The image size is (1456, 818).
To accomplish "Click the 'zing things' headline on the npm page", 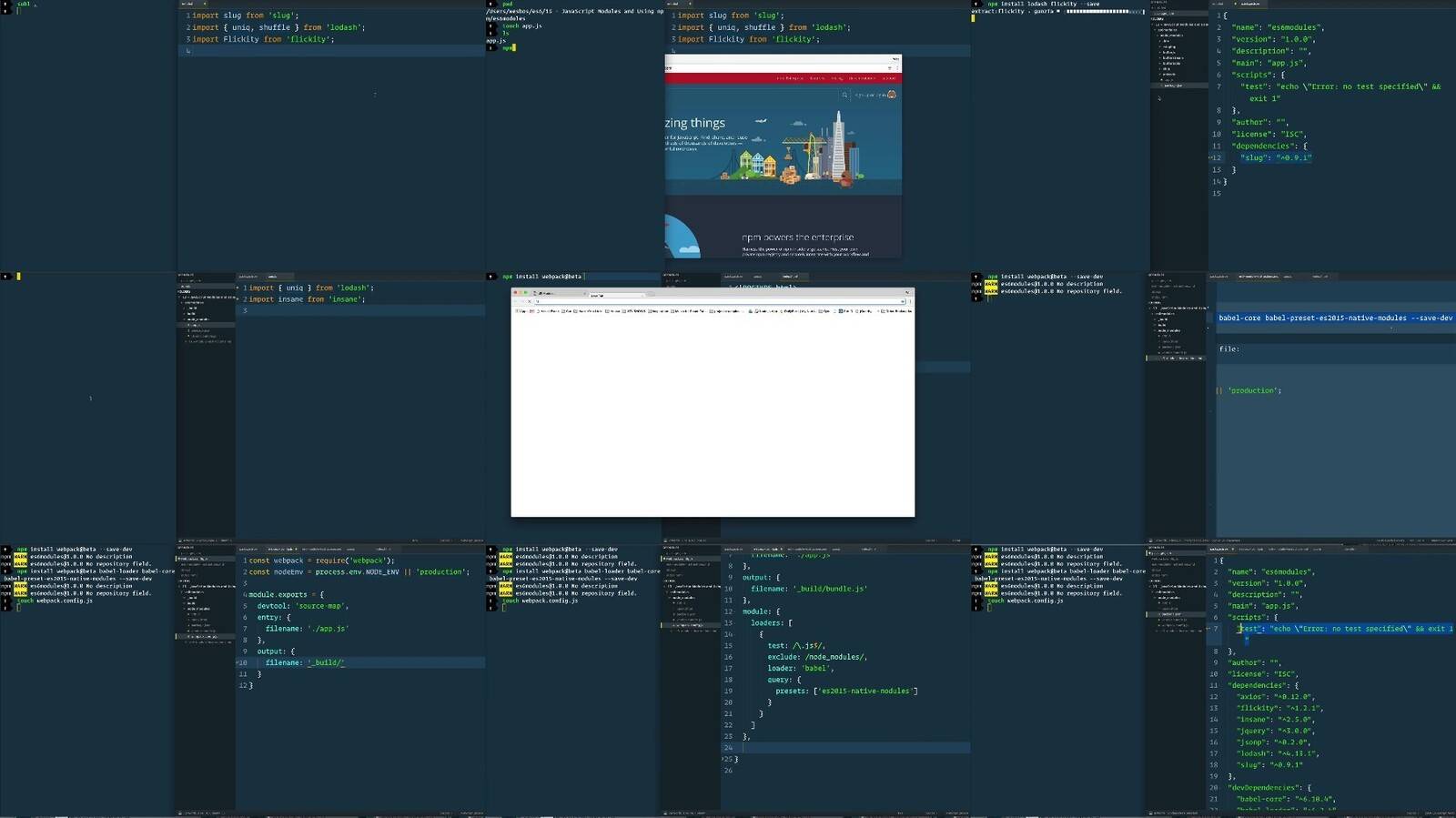I will 695,123.
